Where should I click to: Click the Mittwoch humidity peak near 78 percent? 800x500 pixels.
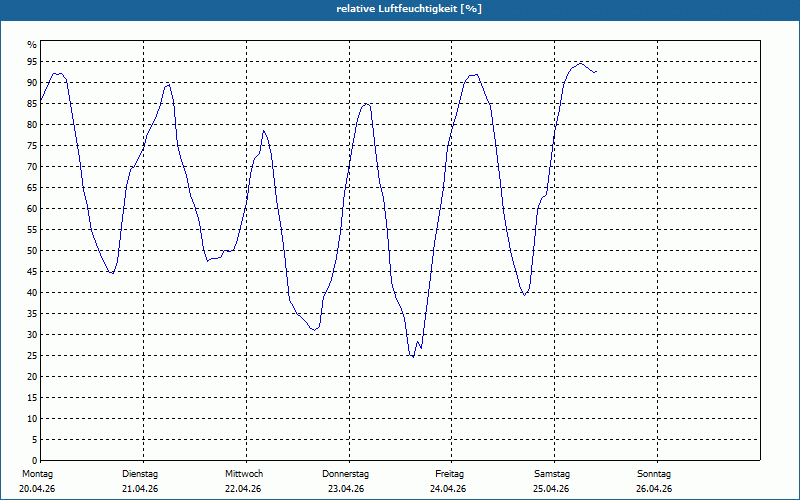(264, 131)
